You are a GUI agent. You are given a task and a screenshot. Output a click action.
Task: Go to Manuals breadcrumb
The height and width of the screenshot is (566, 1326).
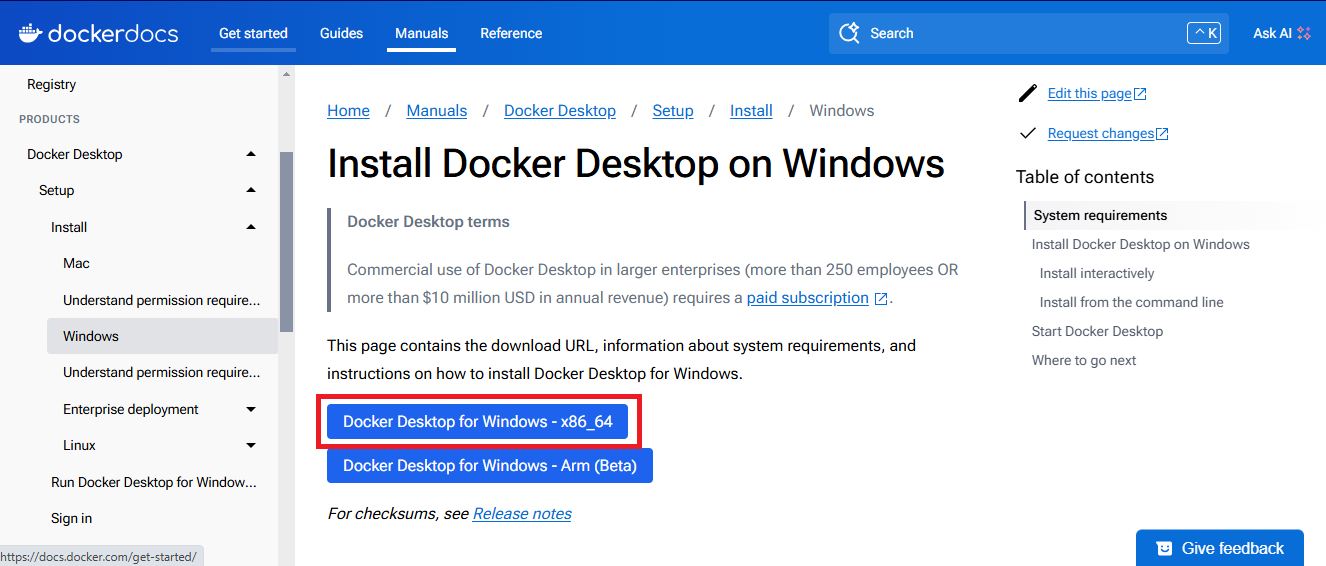pyautogui.click(x=437, y=111)
